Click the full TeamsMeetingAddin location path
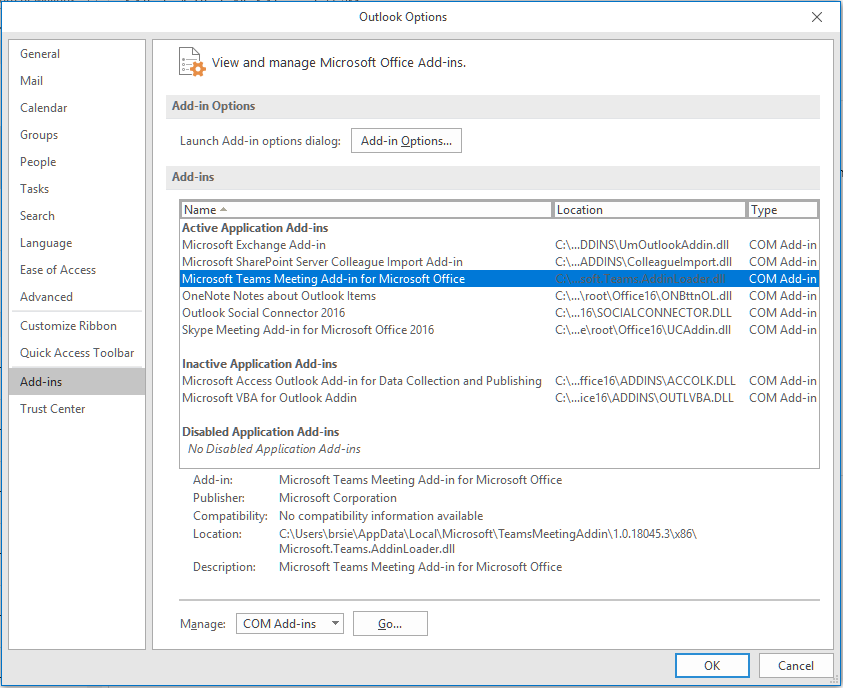843x688 pixels. [488, 541]
